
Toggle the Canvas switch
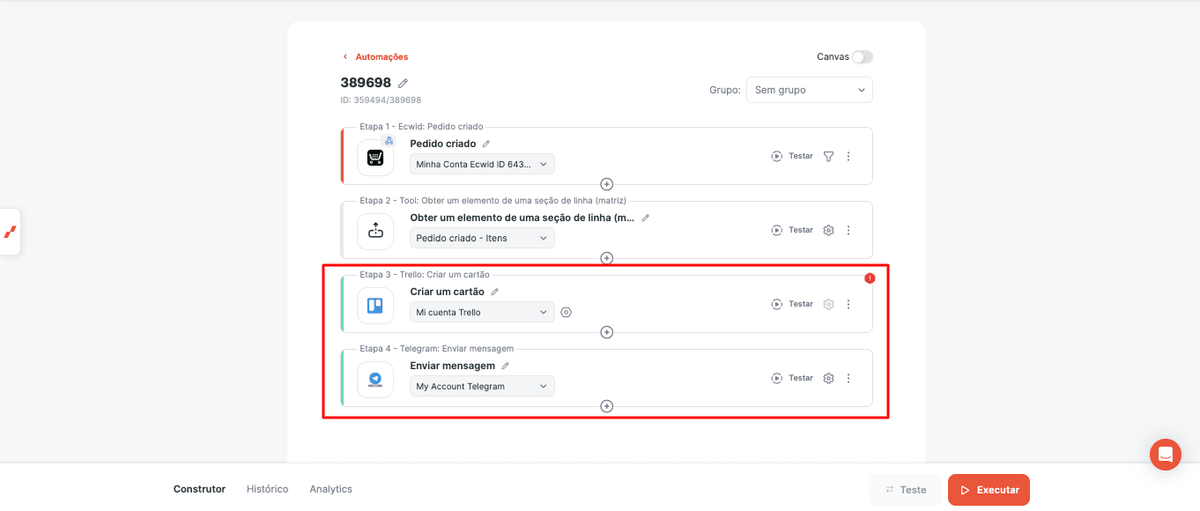[x=862, y=57]
